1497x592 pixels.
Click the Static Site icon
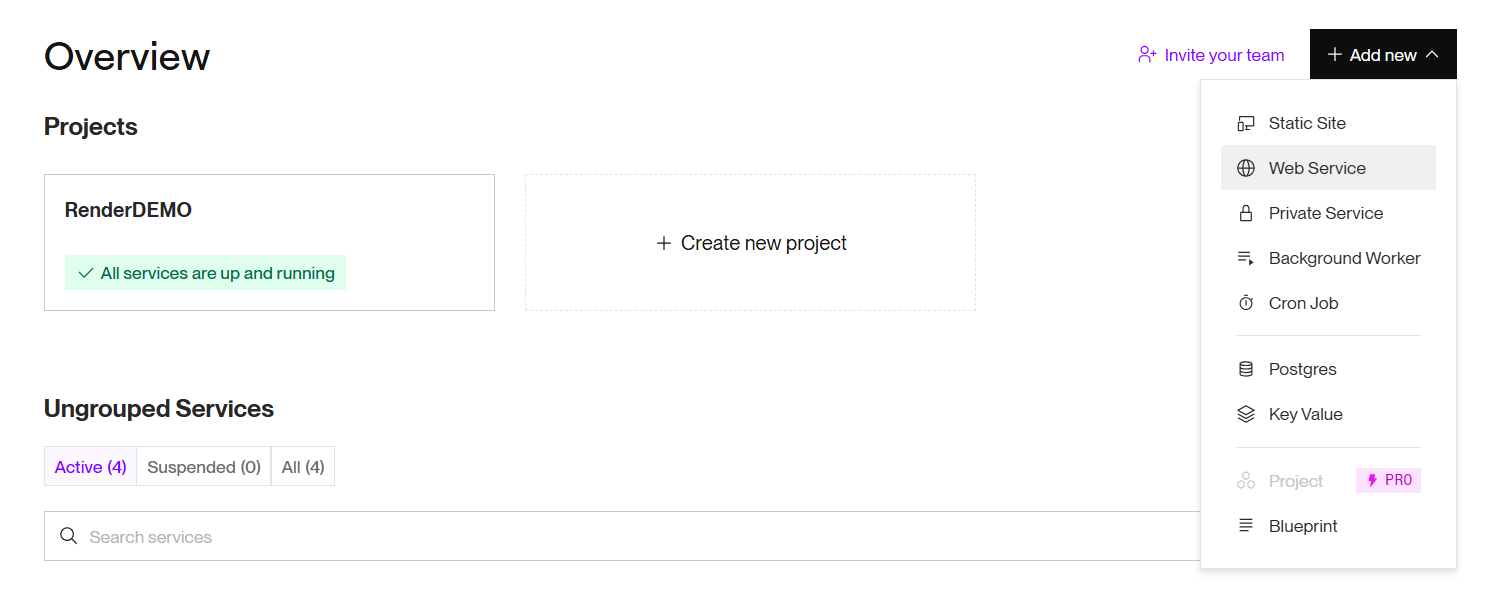click(x=1245, y=123)
